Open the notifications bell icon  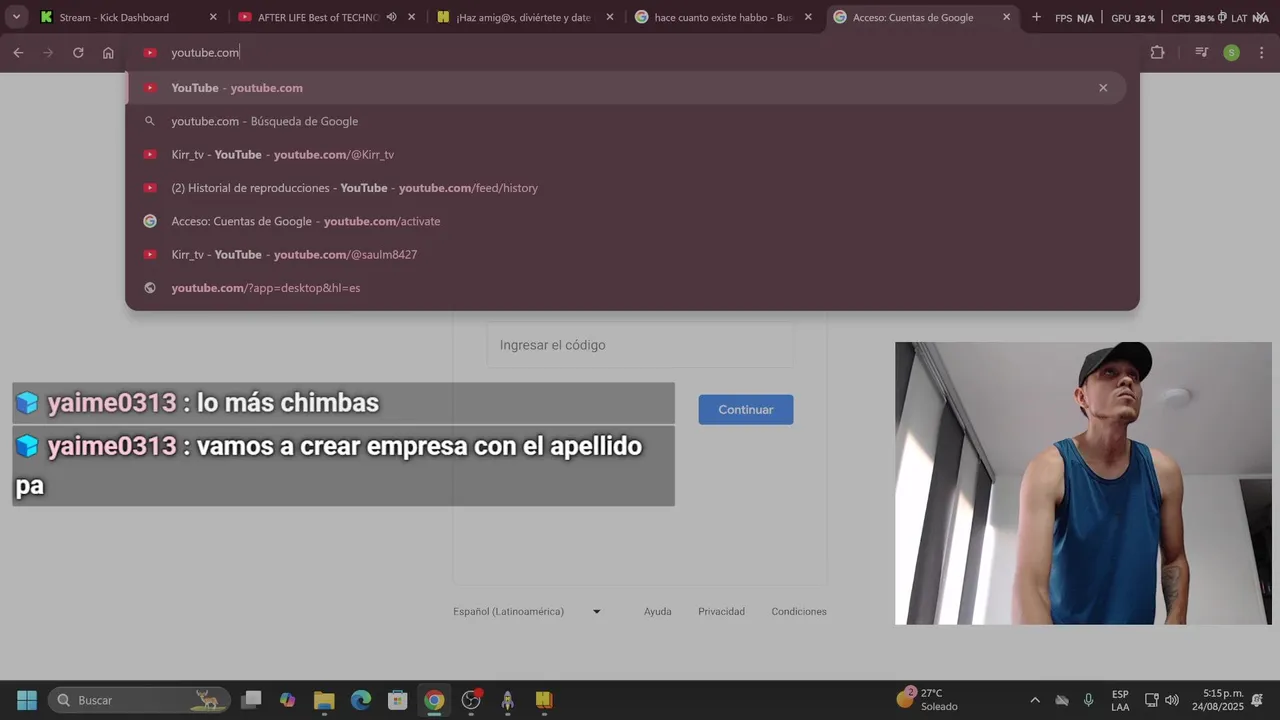pyautogui.click(x=1257, y=700)
